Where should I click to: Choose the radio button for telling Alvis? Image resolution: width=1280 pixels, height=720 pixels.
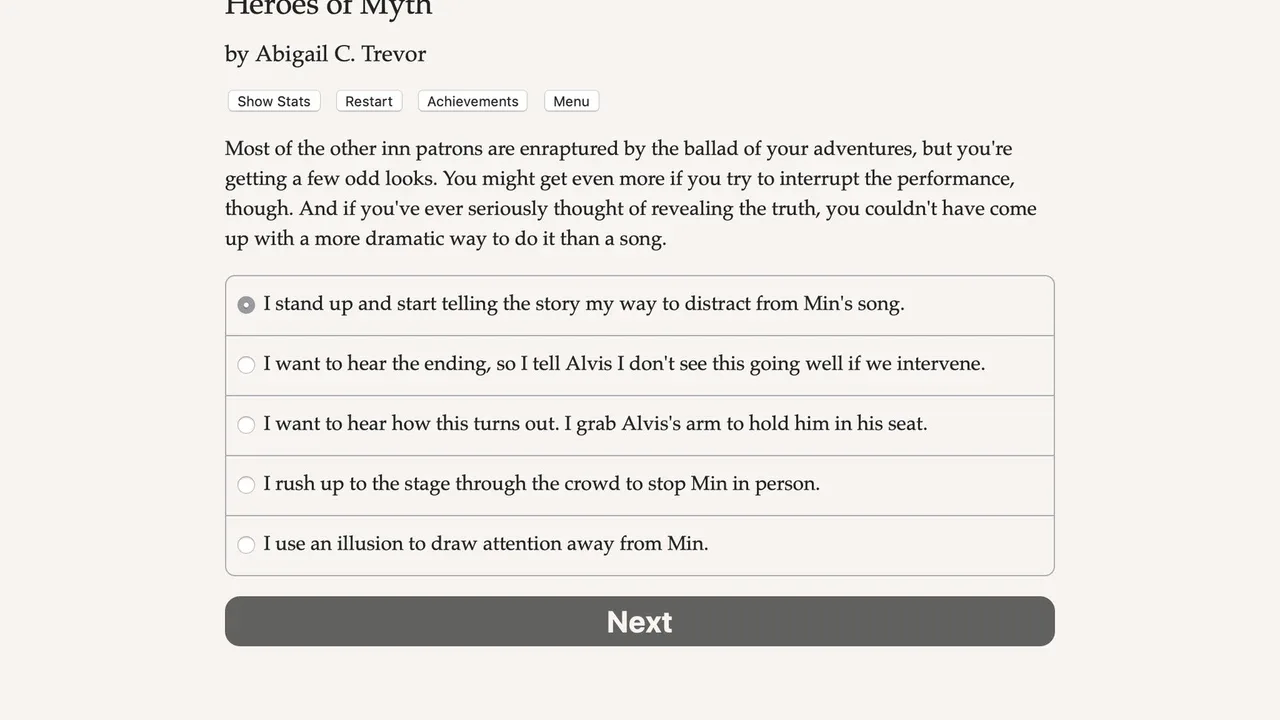[246, 365]
